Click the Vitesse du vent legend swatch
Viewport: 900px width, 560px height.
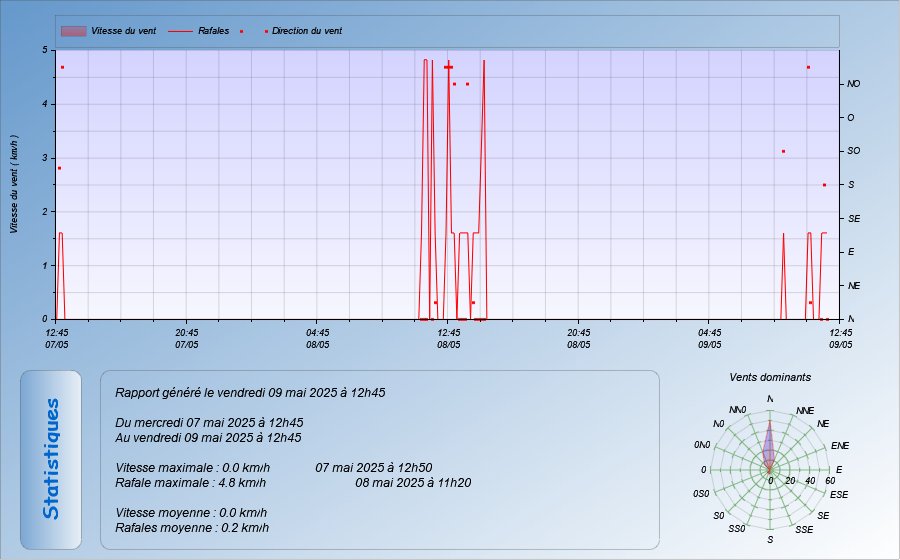click(x=73, y=31)
